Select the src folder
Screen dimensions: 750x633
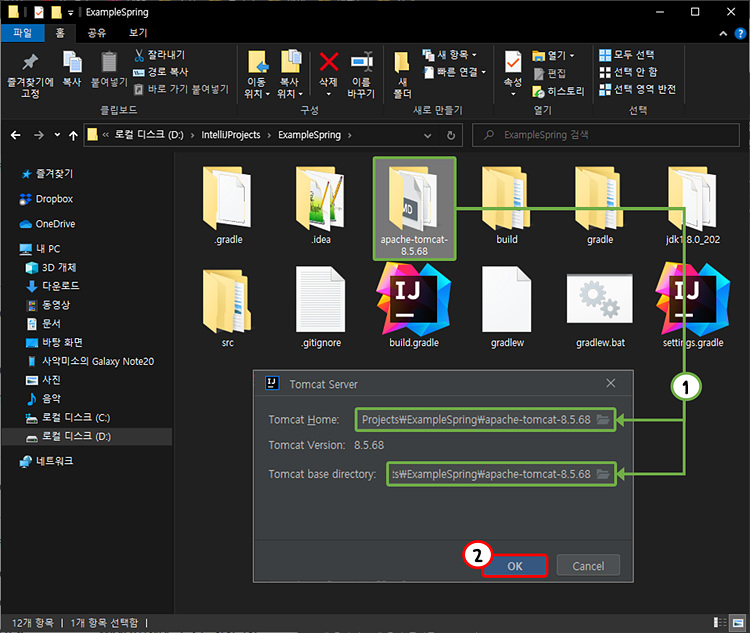click(x=228, y=308)
